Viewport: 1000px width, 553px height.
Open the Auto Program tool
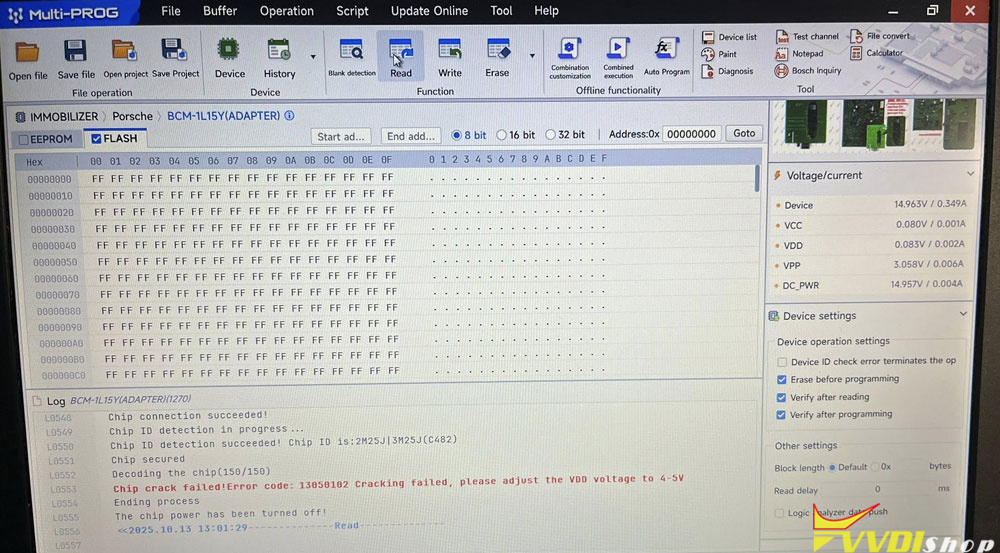click(666, 52)
